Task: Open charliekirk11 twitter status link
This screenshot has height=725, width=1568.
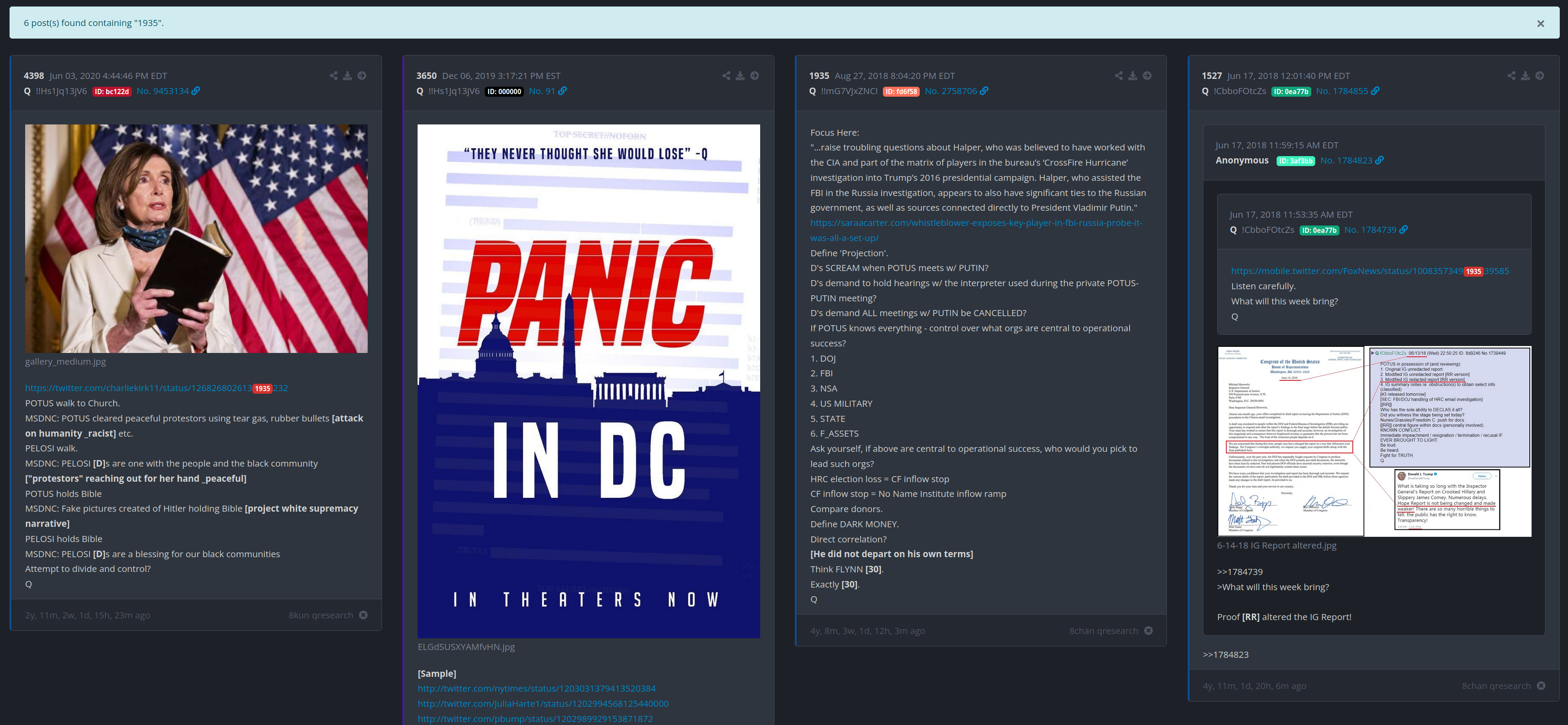Action: (x=157, y=388)
